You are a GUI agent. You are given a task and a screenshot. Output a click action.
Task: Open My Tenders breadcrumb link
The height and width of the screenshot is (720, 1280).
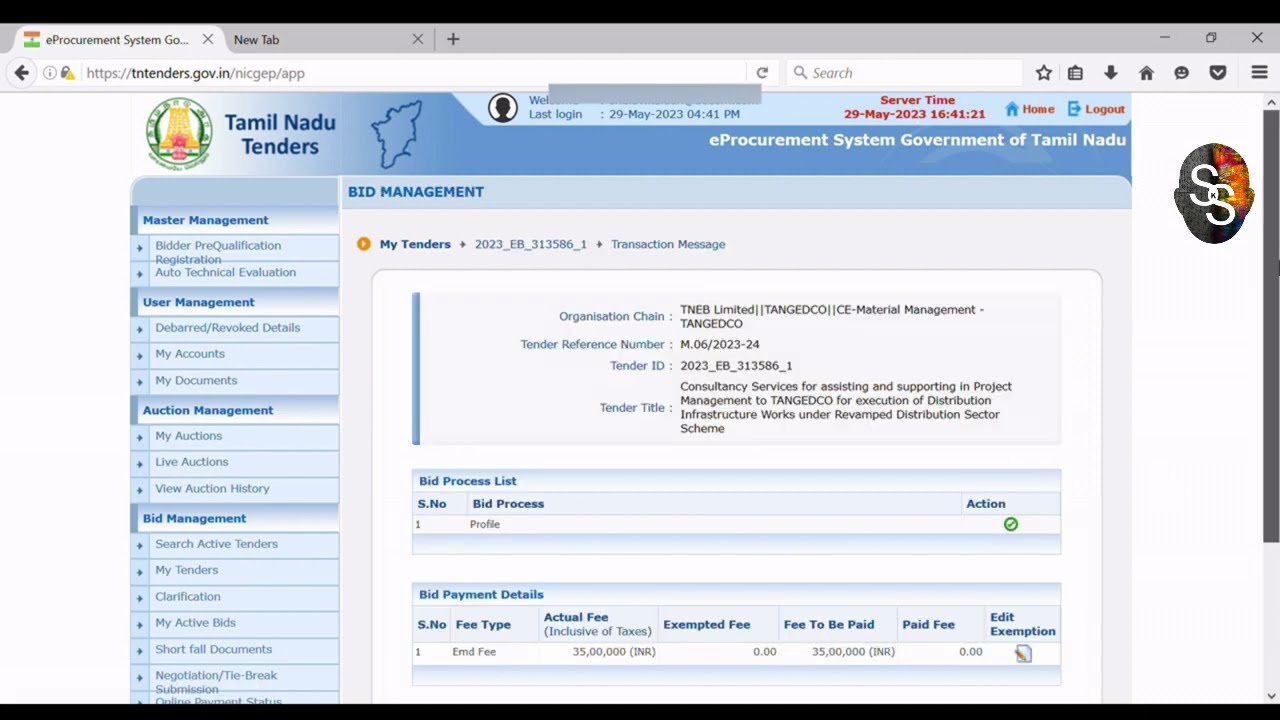pos(415,244)
